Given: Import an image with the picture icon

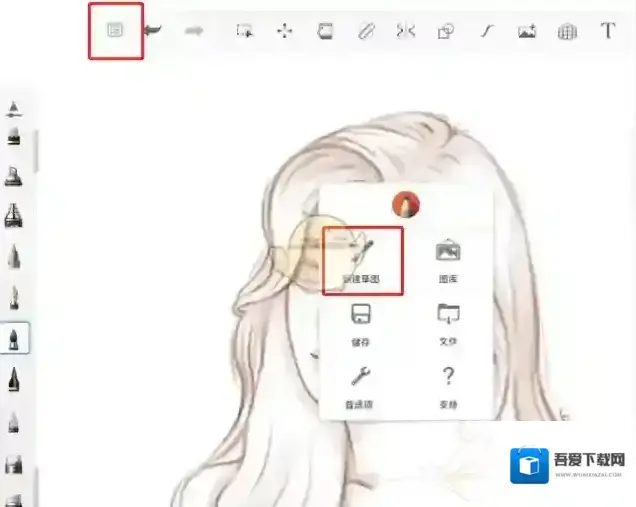Looking at the screenshot, I should [527, 31].
